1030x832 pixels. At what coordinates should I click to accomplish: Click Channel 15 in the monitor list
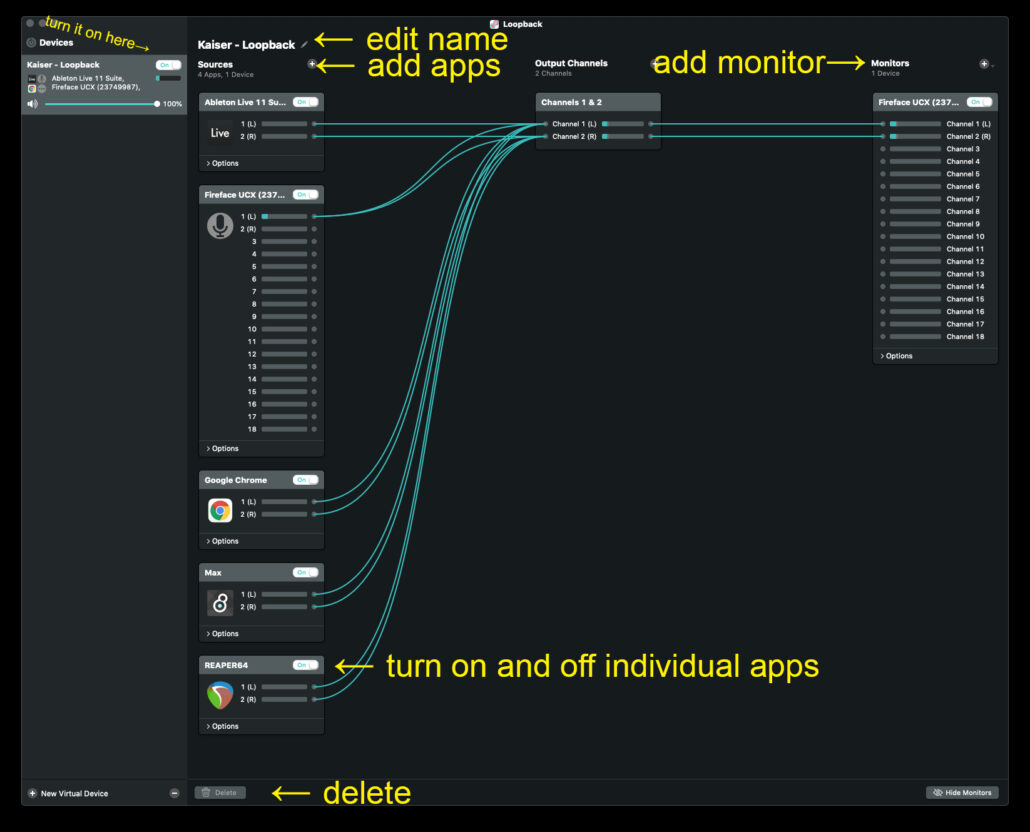pos(965,299)
